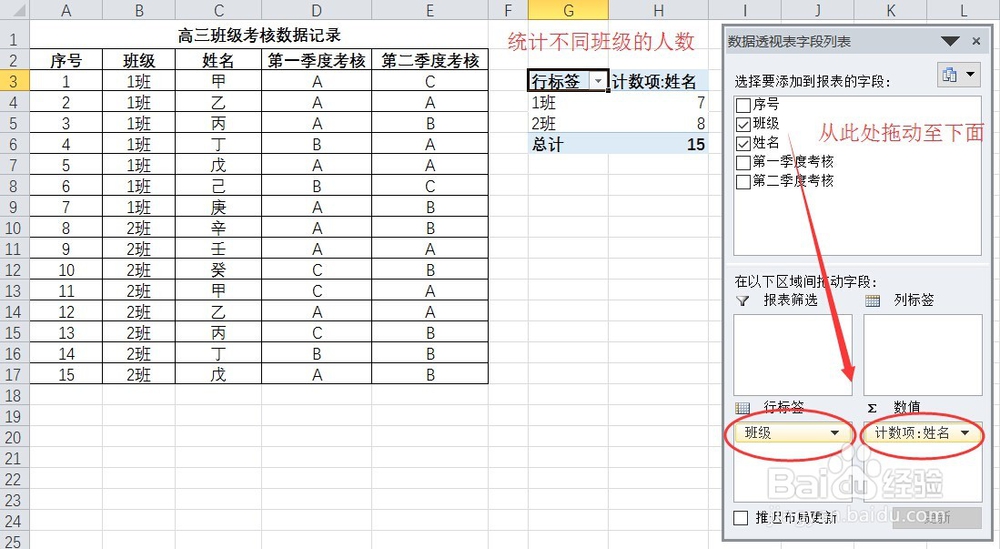Click the report filter funnel icon

[x=742, y=300]
